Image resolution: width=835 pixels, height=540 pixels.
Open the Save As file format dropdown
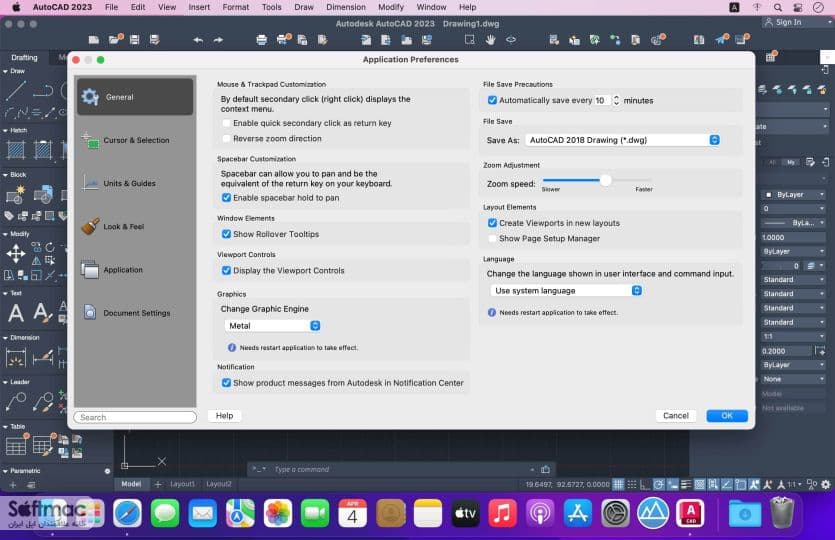tap(623, 140)
